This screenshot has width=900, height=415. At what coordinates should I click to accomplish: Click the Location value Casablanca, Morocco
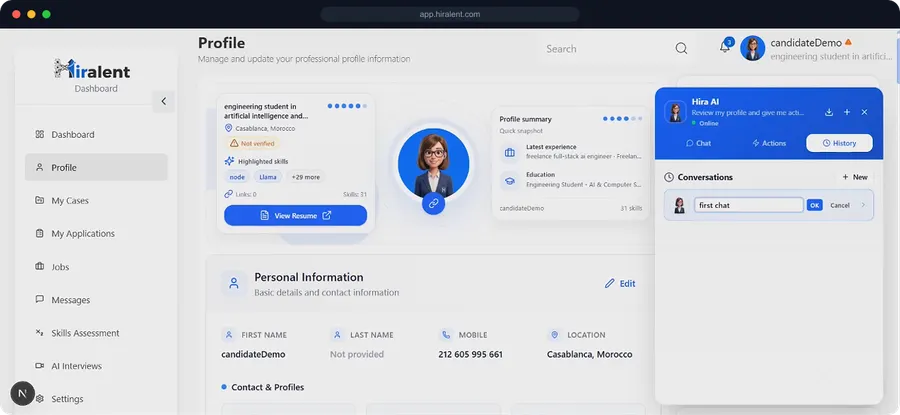click(x=589, y=354)
